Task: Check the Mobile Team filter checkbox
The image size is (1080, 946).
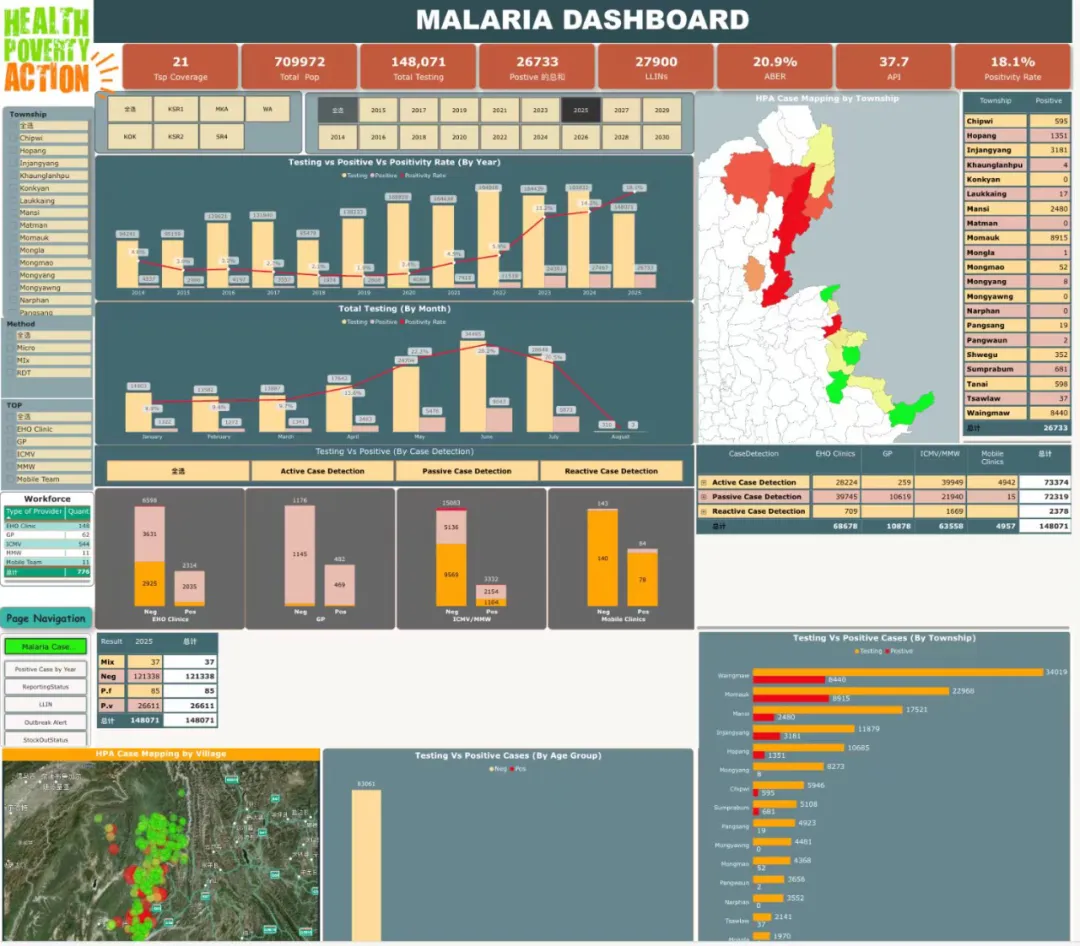Action: tap(11, 479)
